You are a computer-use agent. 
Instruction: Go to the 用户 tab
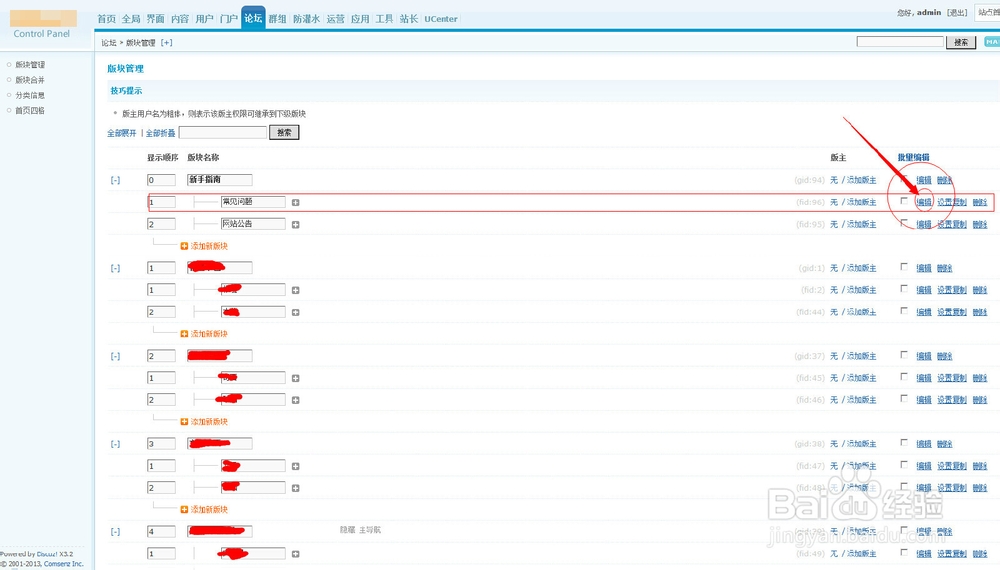(x=204, y=19)
